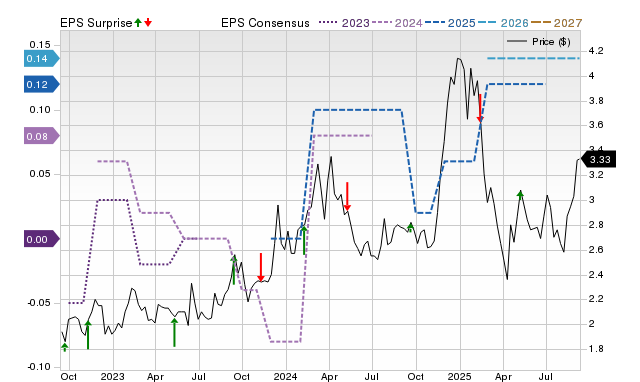Click the 0.14 light blue value tag
Viewport: 640px width, 382px height.
pos(42,58)
